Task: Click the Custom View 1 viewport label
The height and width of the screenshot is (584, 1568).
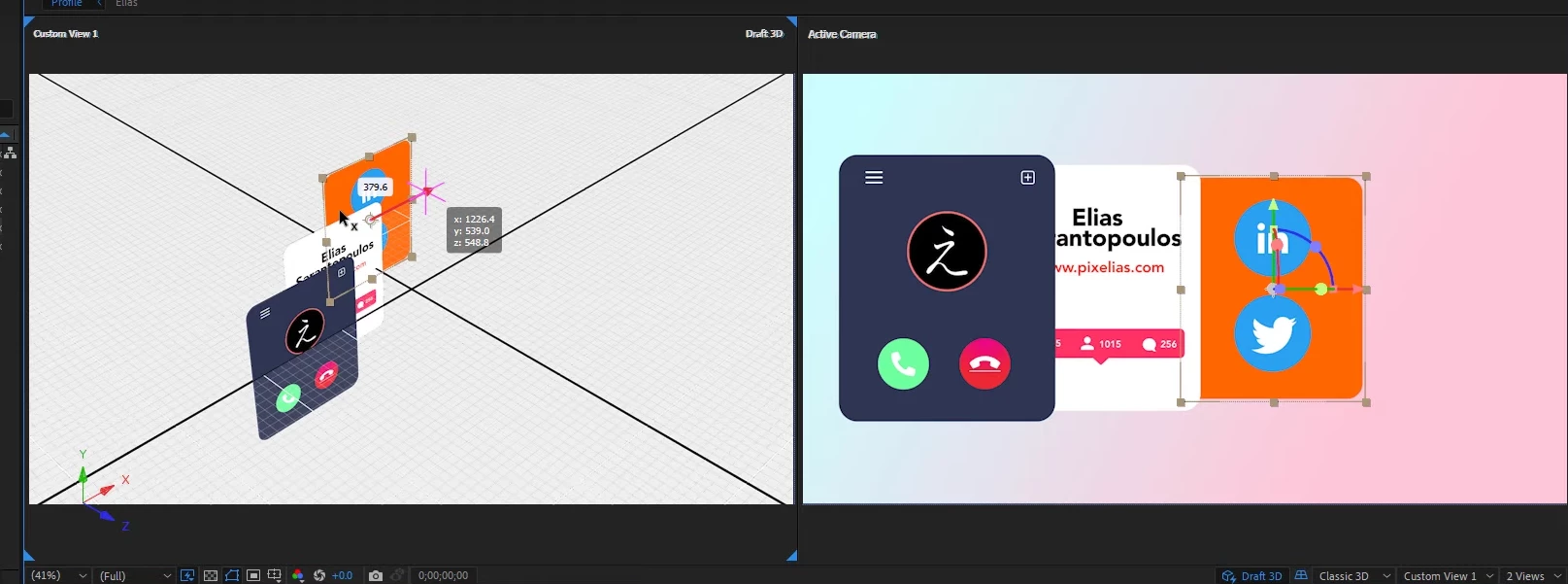Action: (66, 33)
